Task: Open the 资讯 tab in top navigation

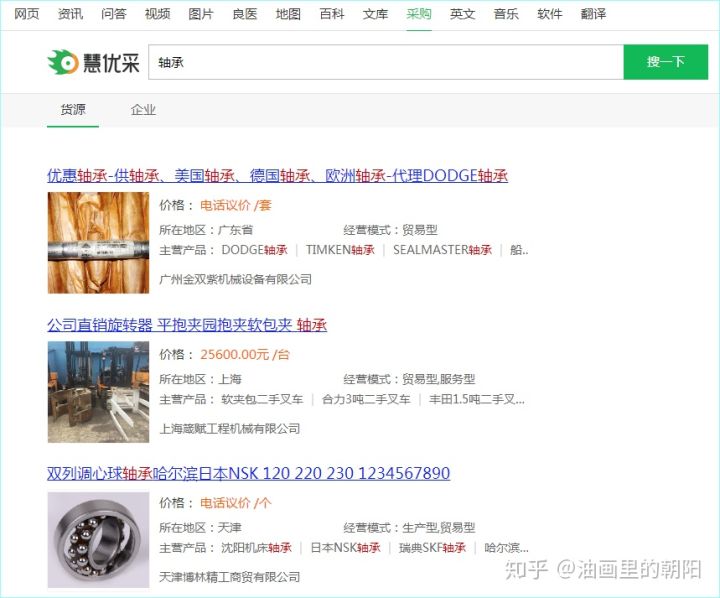Action: pyautogui.click(x=70, y=14)
